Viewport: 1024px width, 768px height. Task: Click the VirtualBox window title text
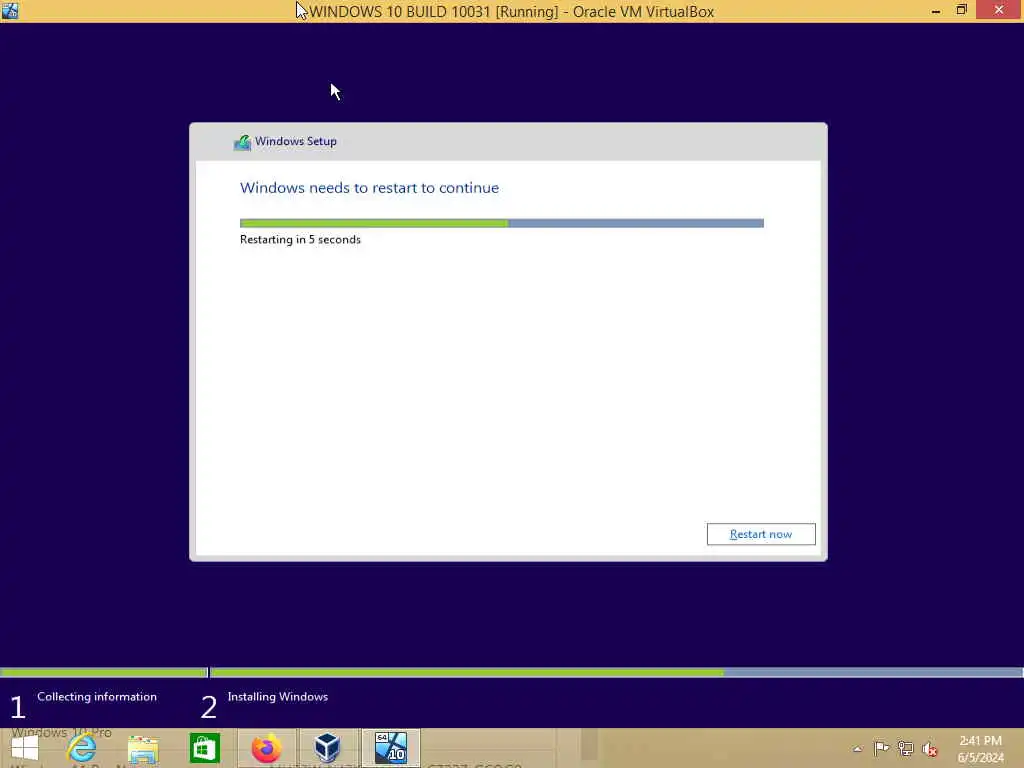511,12
